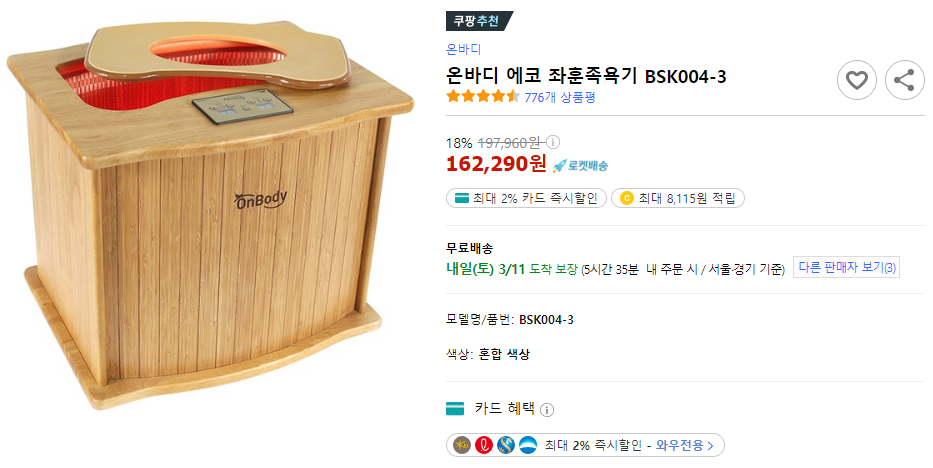The image size is (933, 468).
Task: Click the gold coin 적립 icon
Action: tap(626, 198)
